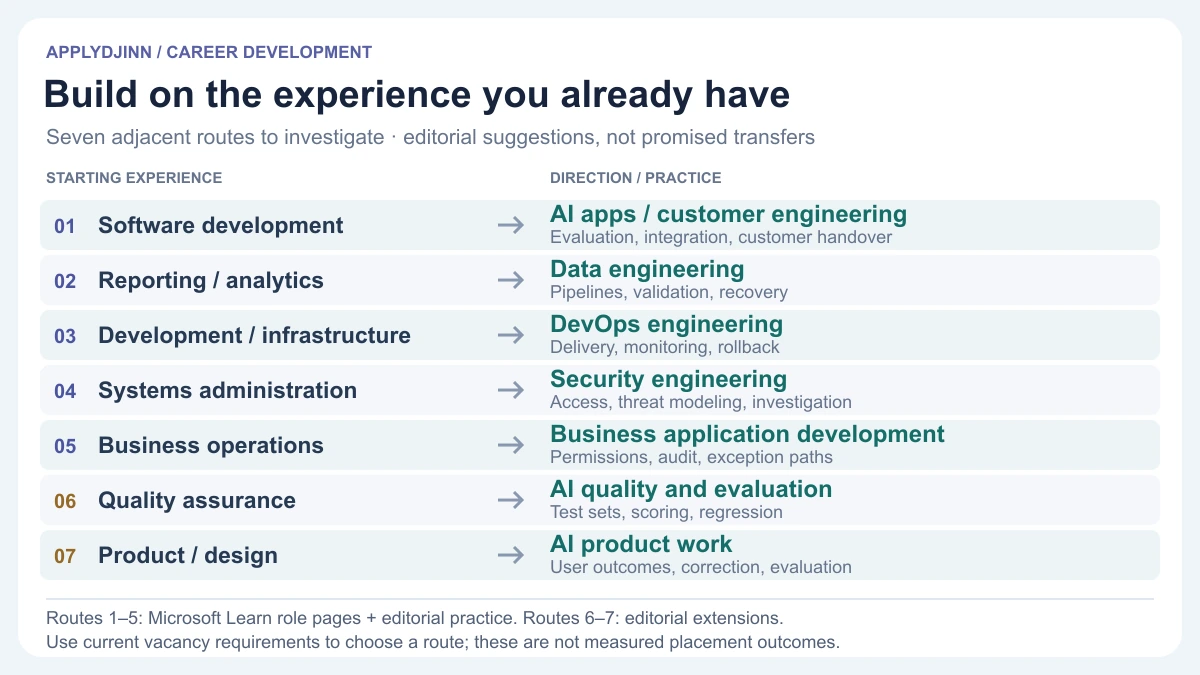The image size is (1200, 675).
Task: Select the 'Development / infrastructure' label
Action: click(x=254, y=336)
